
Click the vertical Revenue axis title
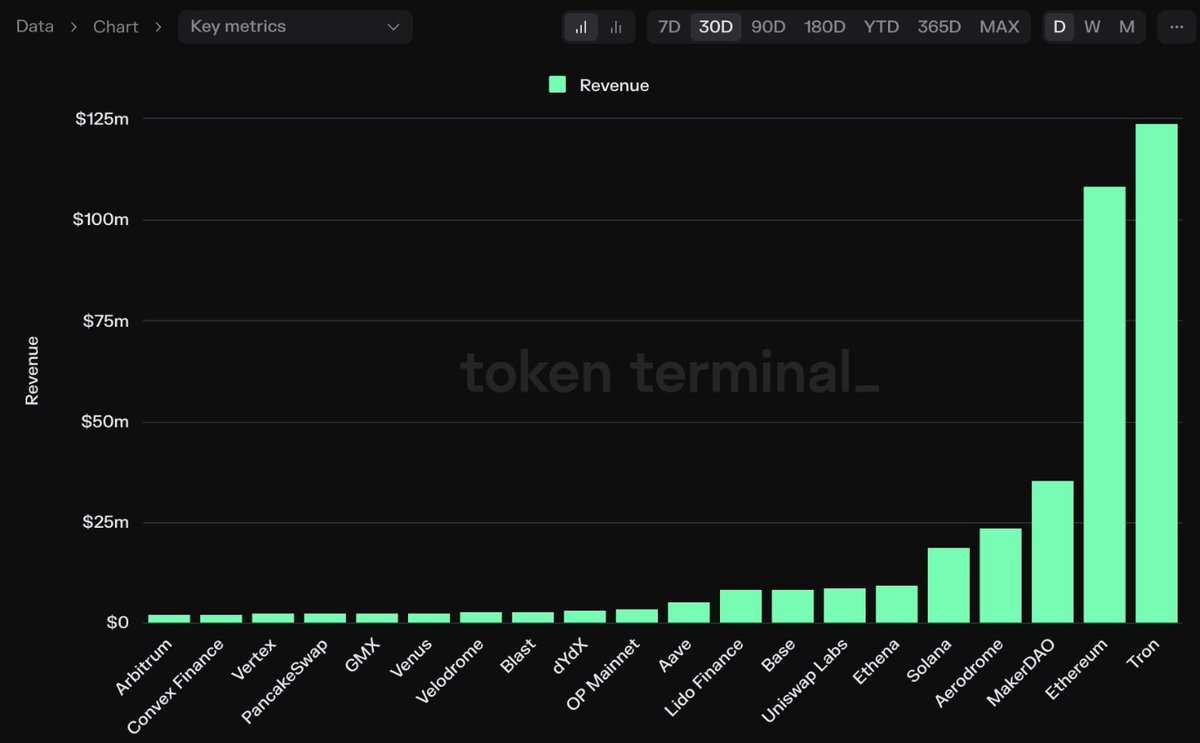click(32, 370)
